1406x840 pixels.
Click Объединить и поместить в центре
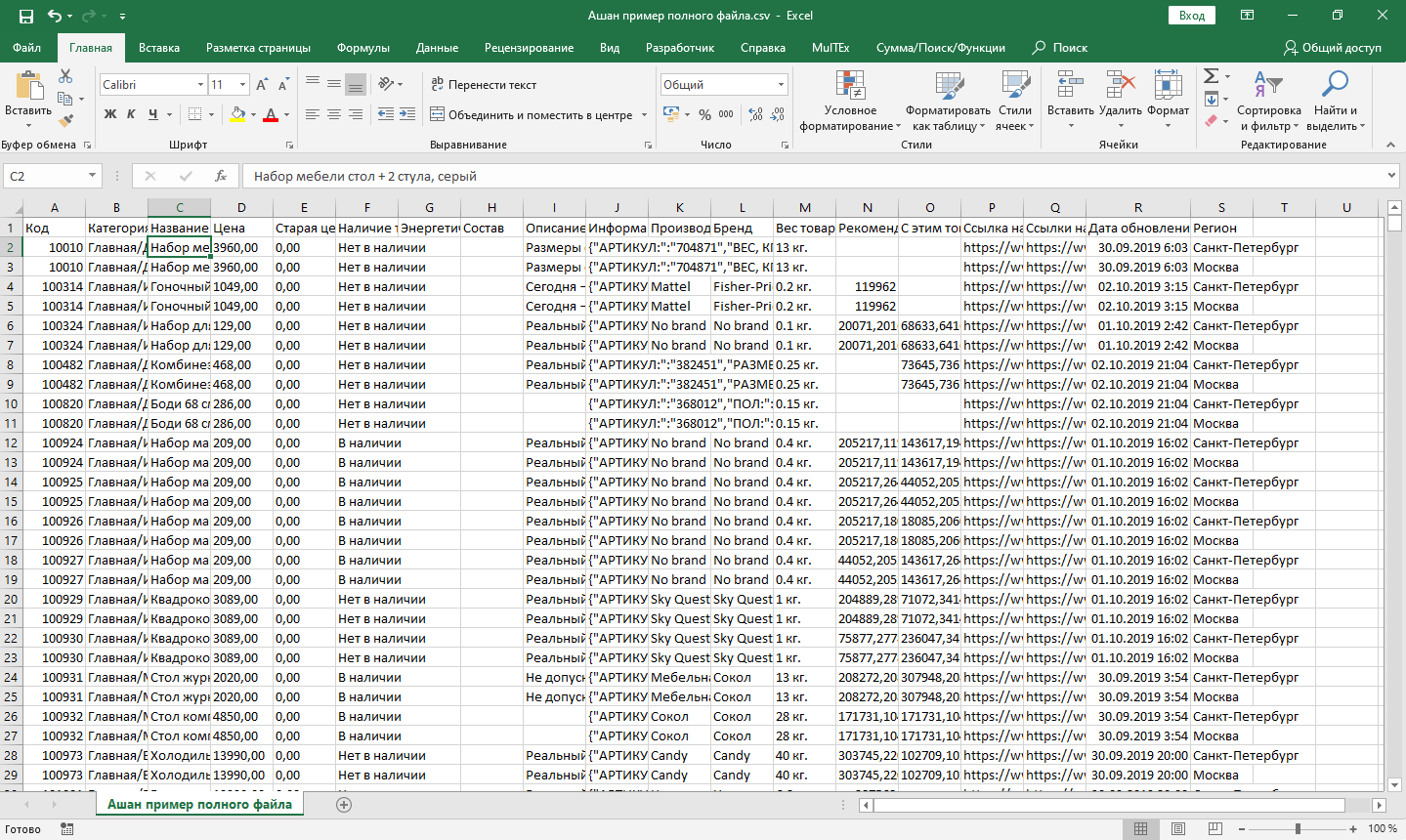point(533,114)
